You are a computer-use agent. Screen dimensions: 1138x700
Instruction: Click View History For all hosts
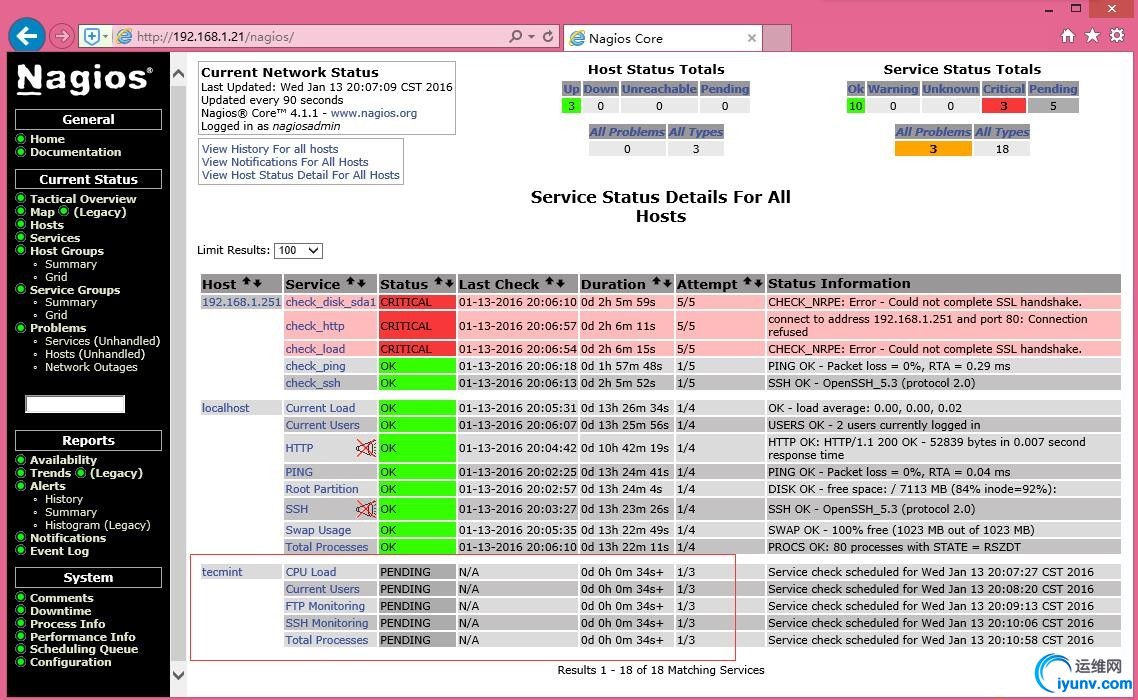click(x=270, y=149)
